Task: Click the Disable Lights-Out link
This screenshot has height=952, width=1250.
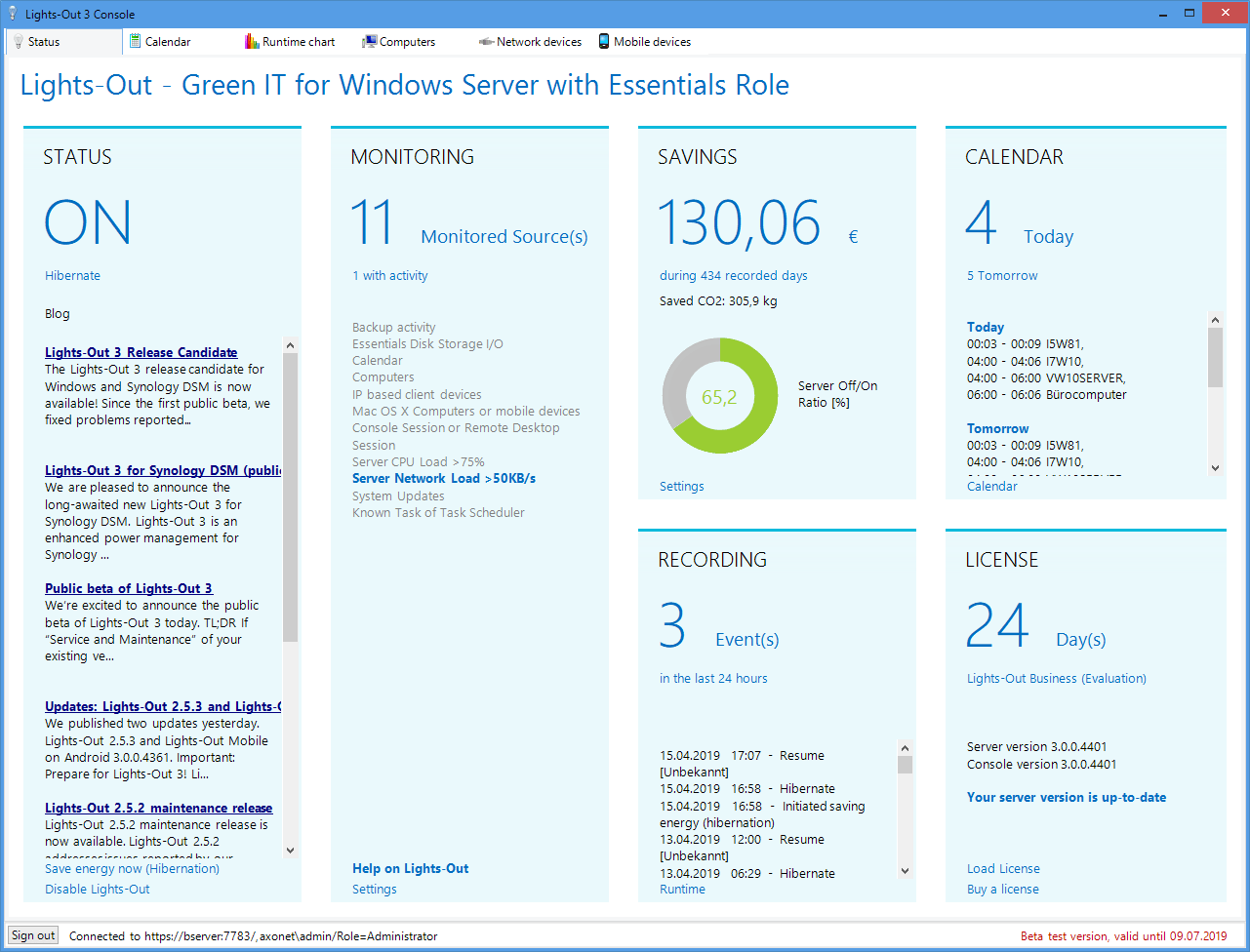Action: click(98, 889)
